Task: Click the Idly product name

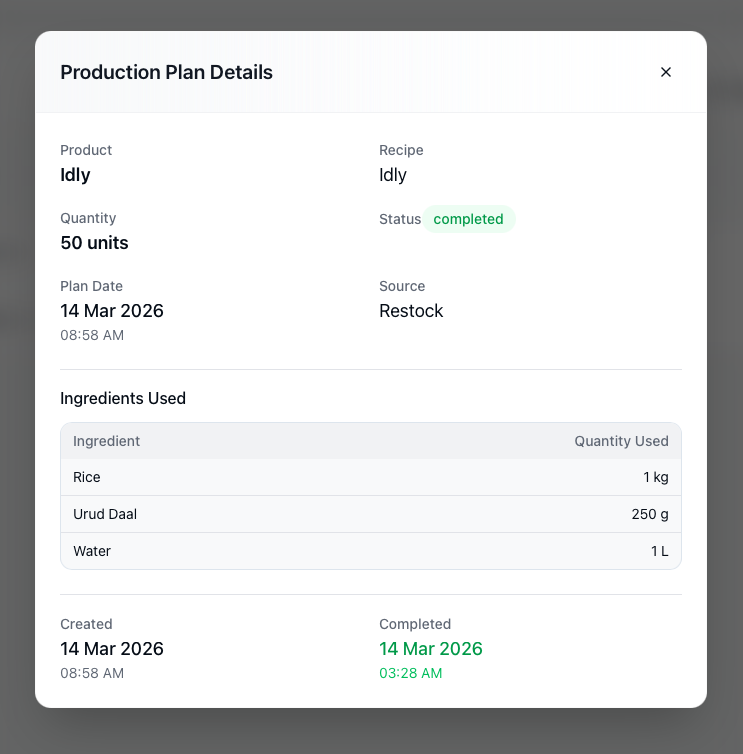Action: click(x=75, y=175)
